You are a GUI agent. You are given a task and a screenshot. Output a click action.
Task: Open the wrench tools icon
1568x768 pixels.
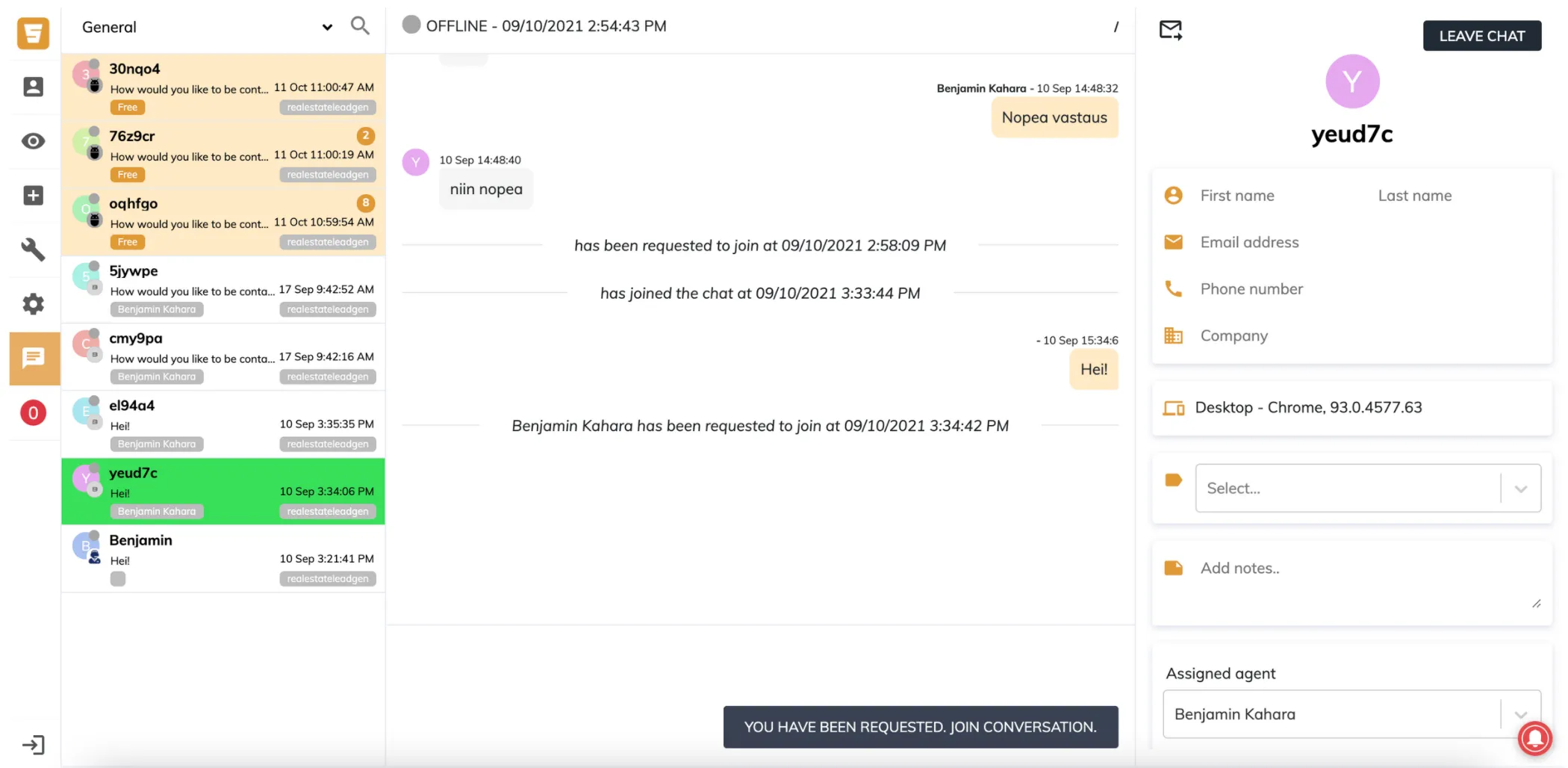(x=33, y=250)
